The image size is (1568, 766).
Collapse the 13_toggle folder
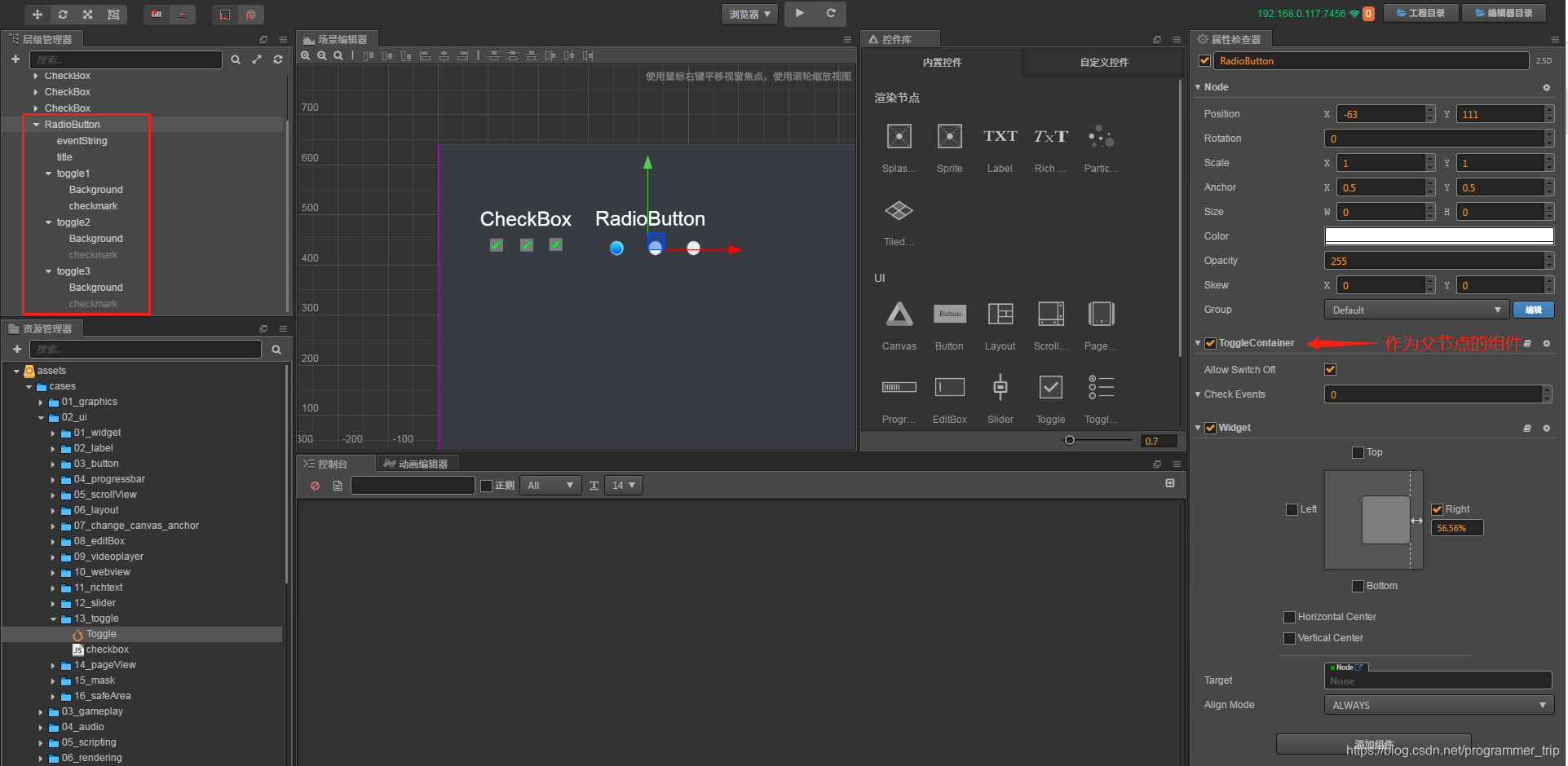tap(53, 619)
